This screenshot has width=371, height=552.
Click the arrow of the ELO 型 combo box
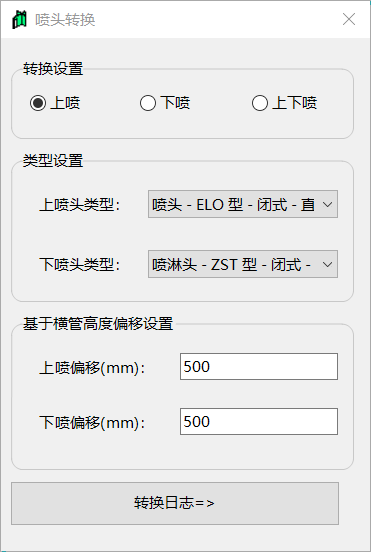point(327,204)
